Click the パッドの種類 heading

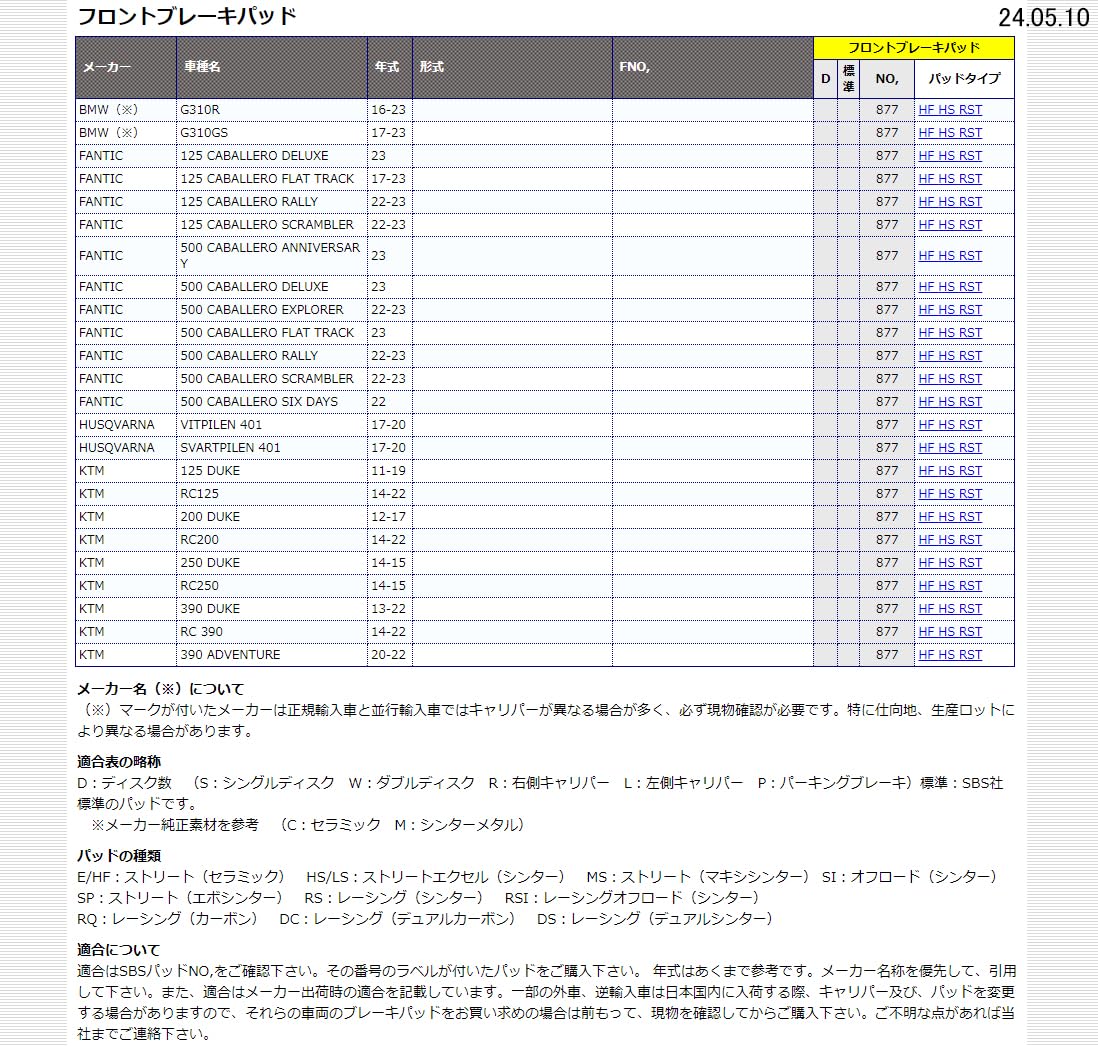tap(119, 856)
